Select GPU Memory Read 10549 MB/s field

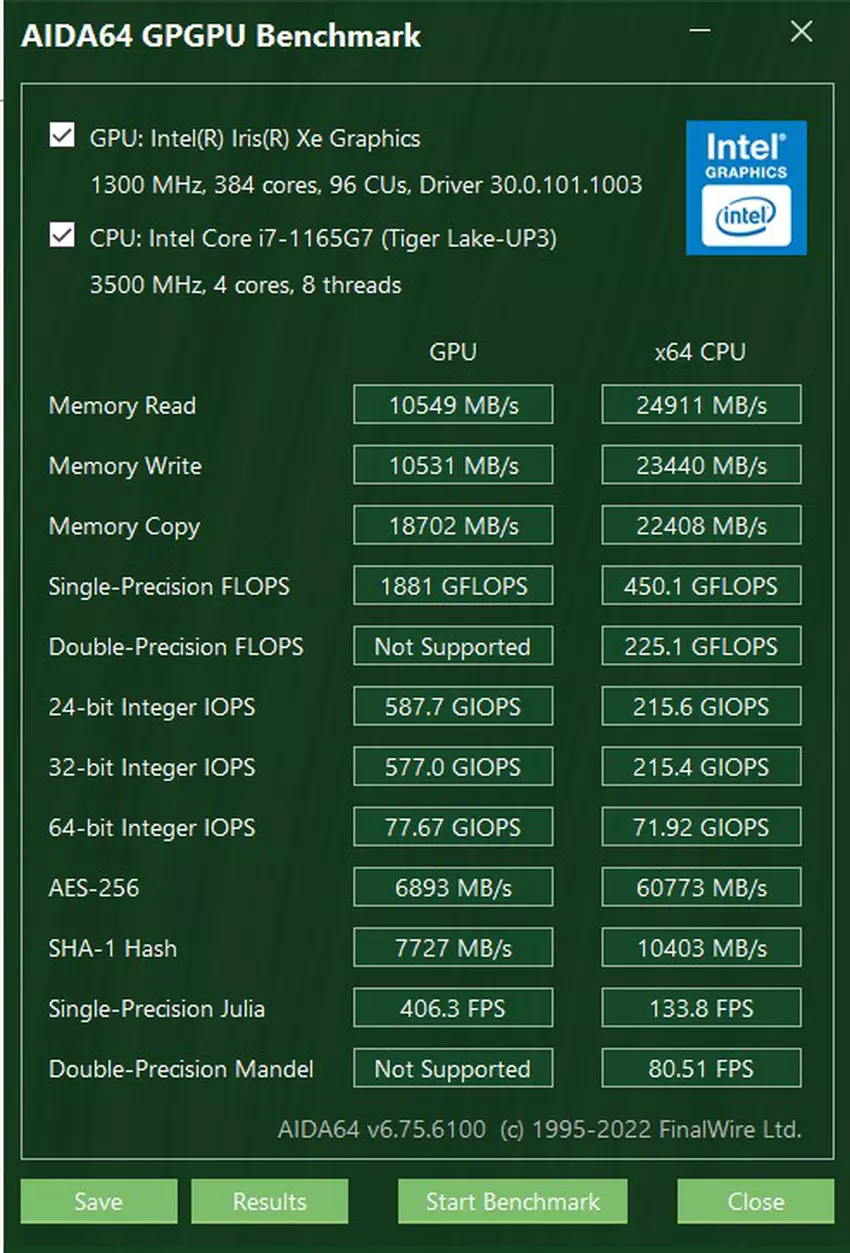pyautogui.click(x=452, y=405)
